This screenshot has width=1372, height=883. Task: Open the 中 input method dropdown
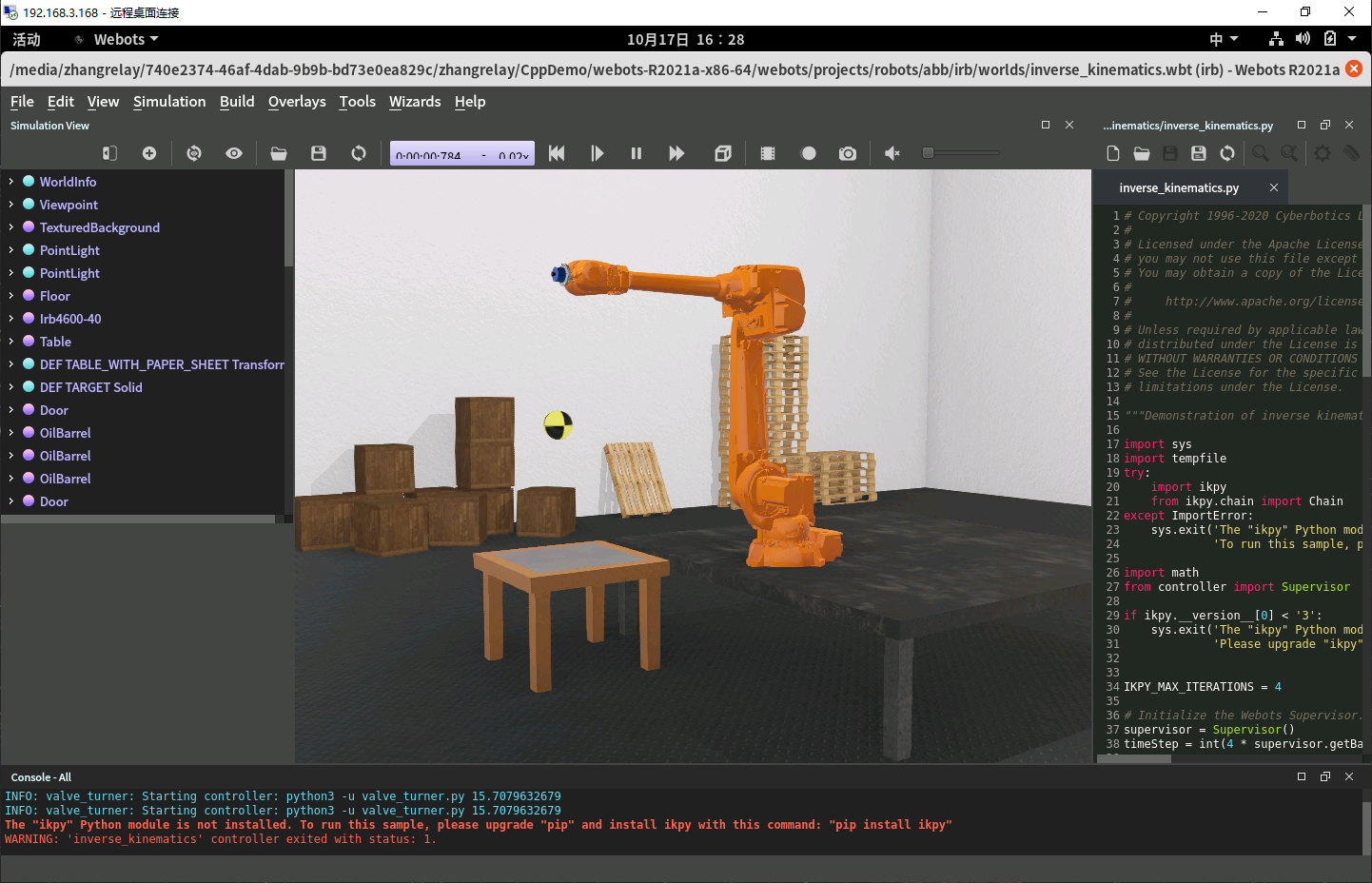click(1224, 39)
